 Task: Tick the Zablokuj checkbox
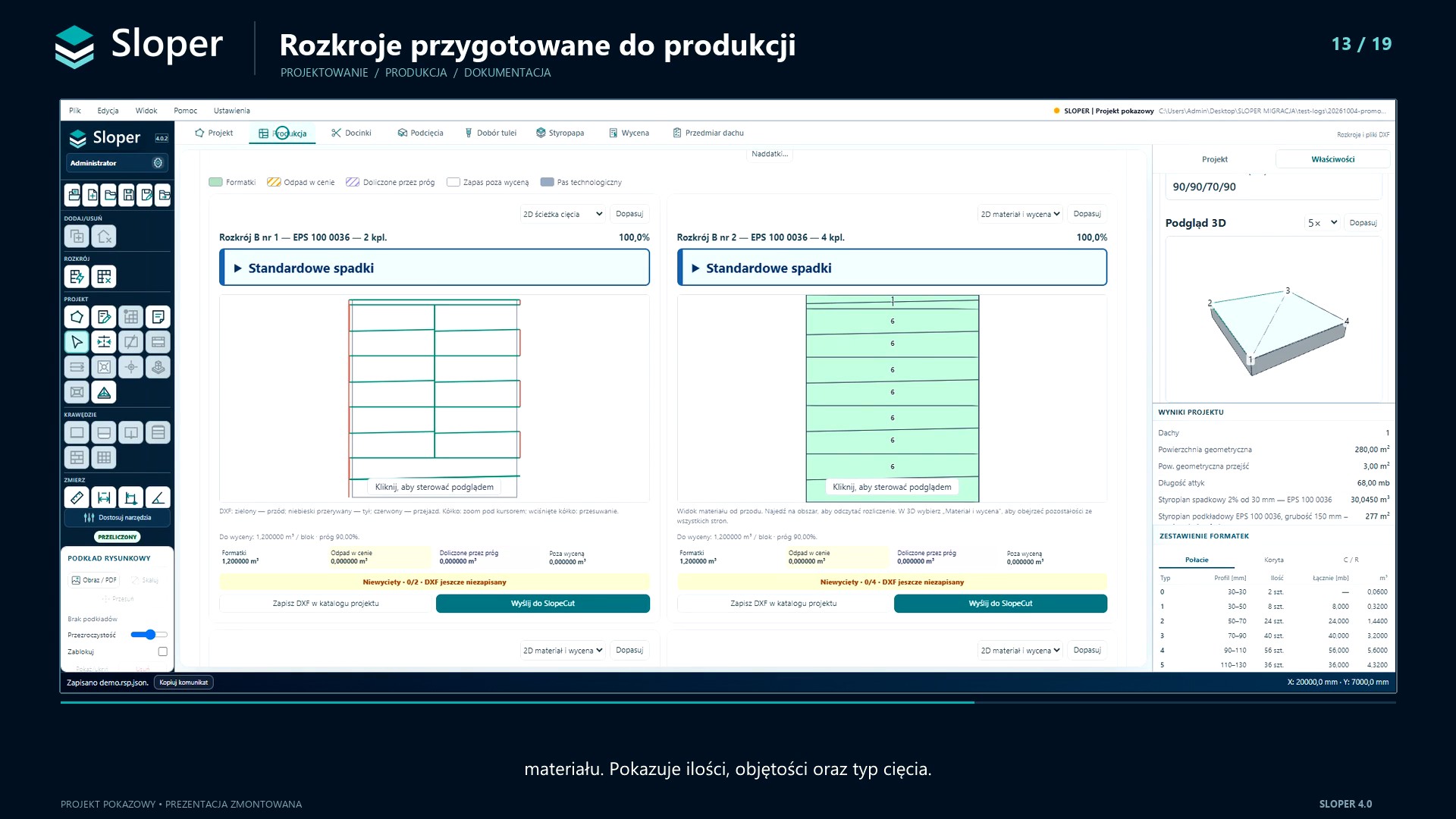(162, 651)
